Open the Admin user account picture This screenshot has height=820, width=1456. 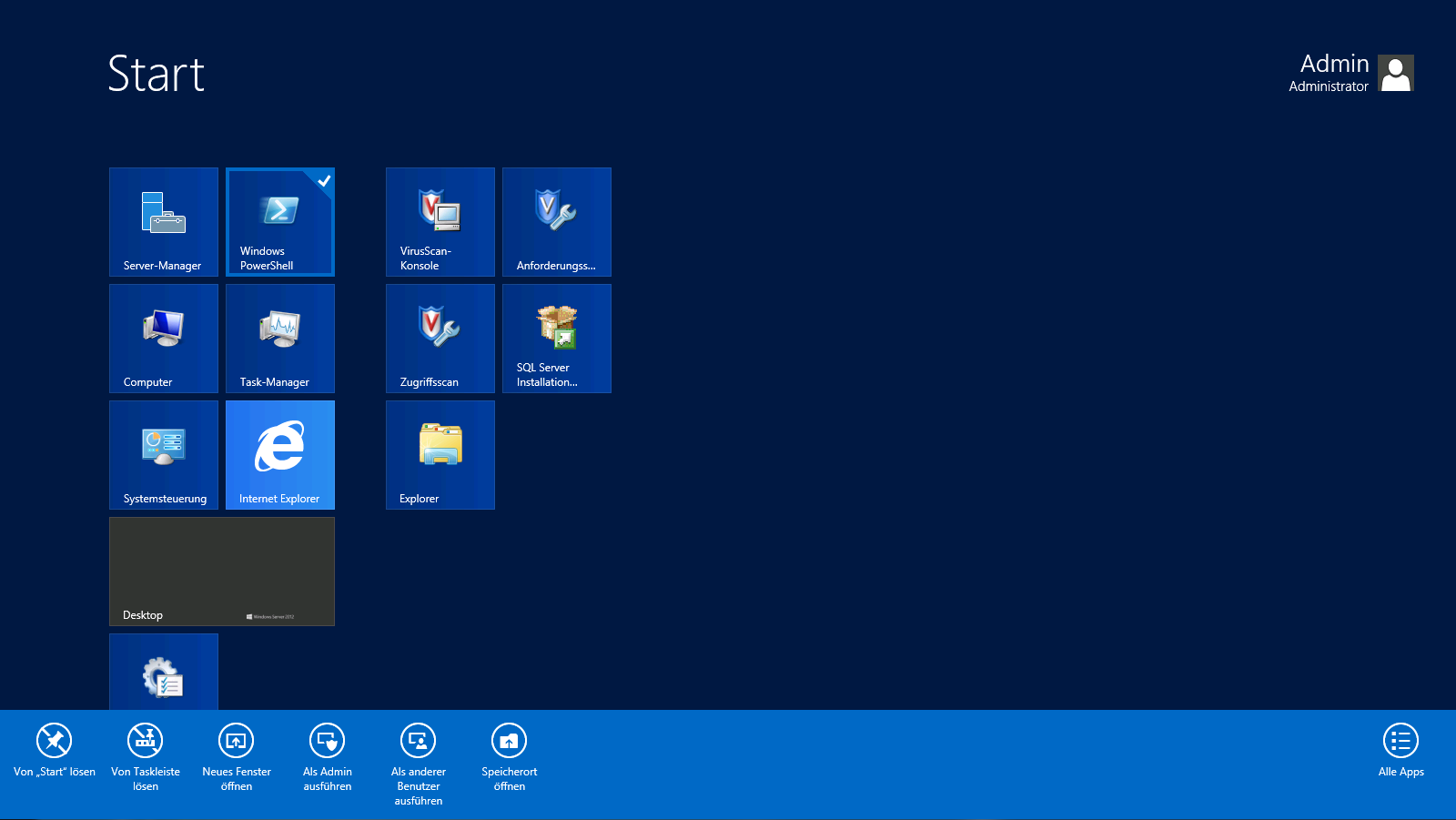(x=1396, y=73)
